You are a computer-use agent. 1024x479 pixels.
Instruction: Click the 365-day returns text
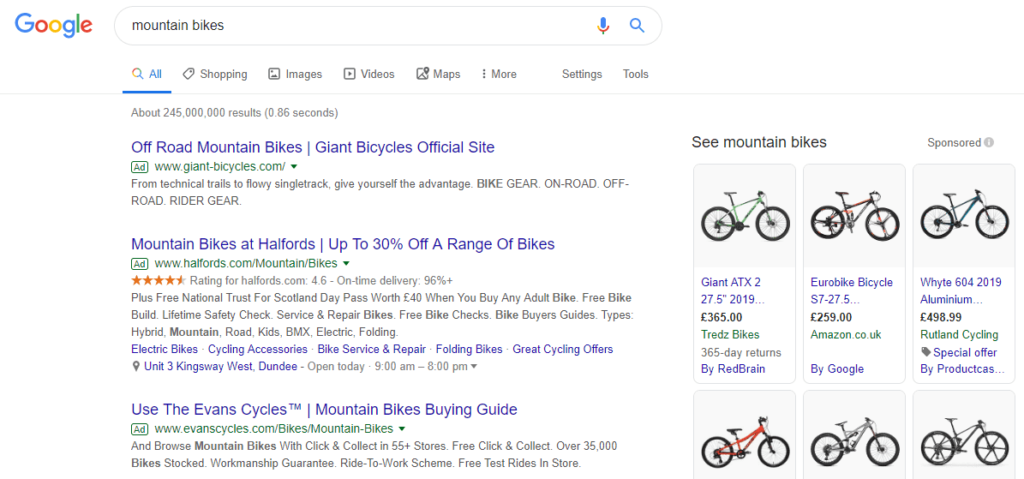coord(741,353)
